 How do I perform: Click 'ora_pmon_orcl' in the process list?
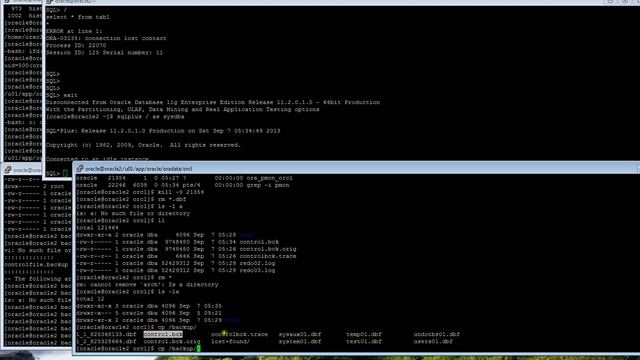tap(269, 178)
